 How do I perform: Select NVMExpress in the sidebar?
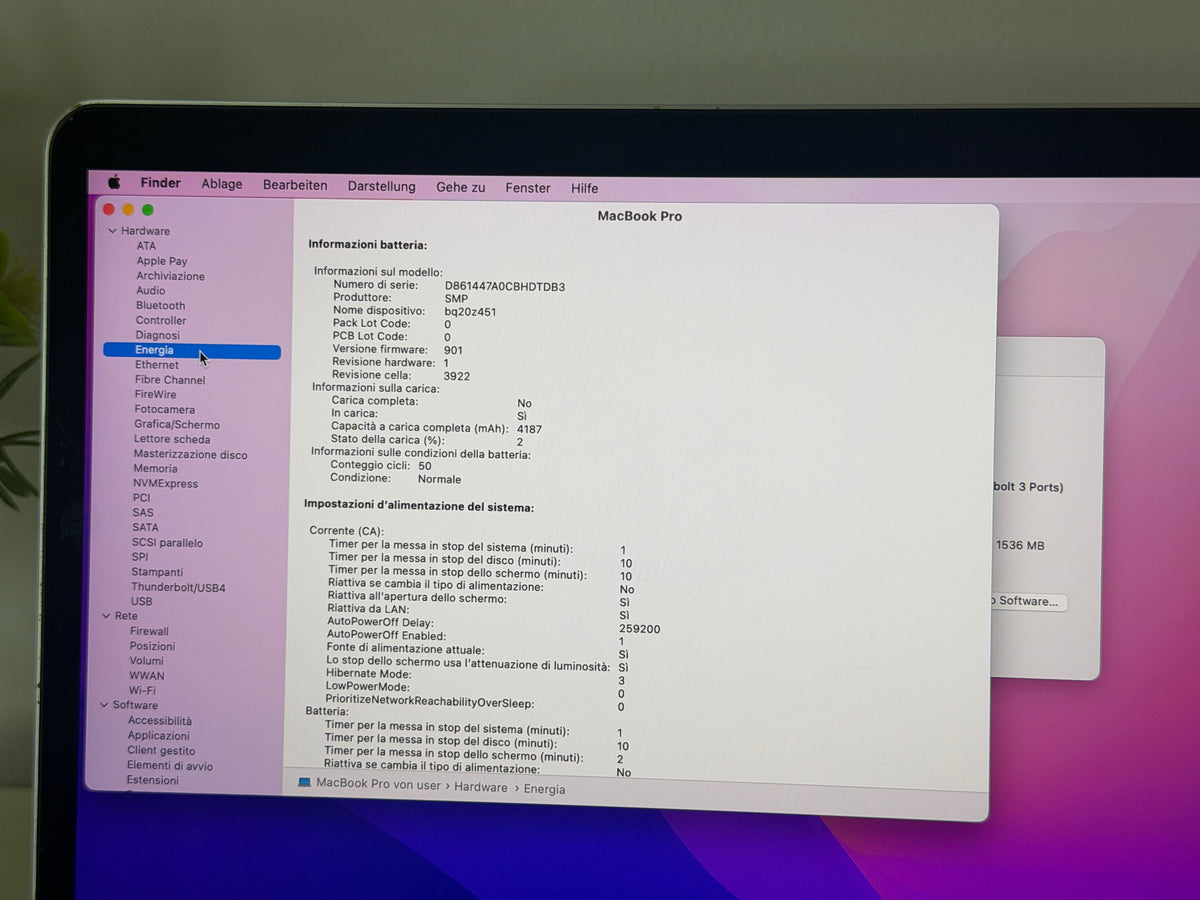point(166,484)
